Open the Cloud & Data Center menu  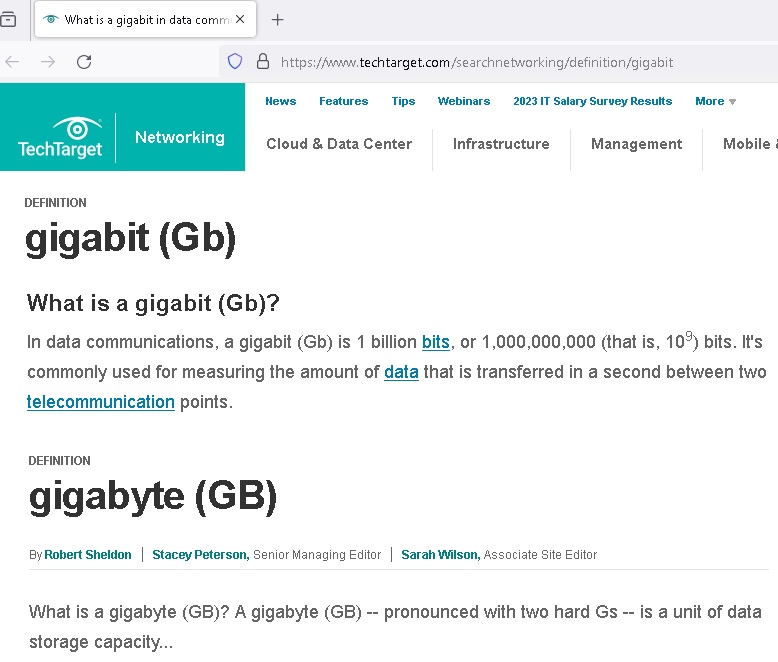click(339, 144)
